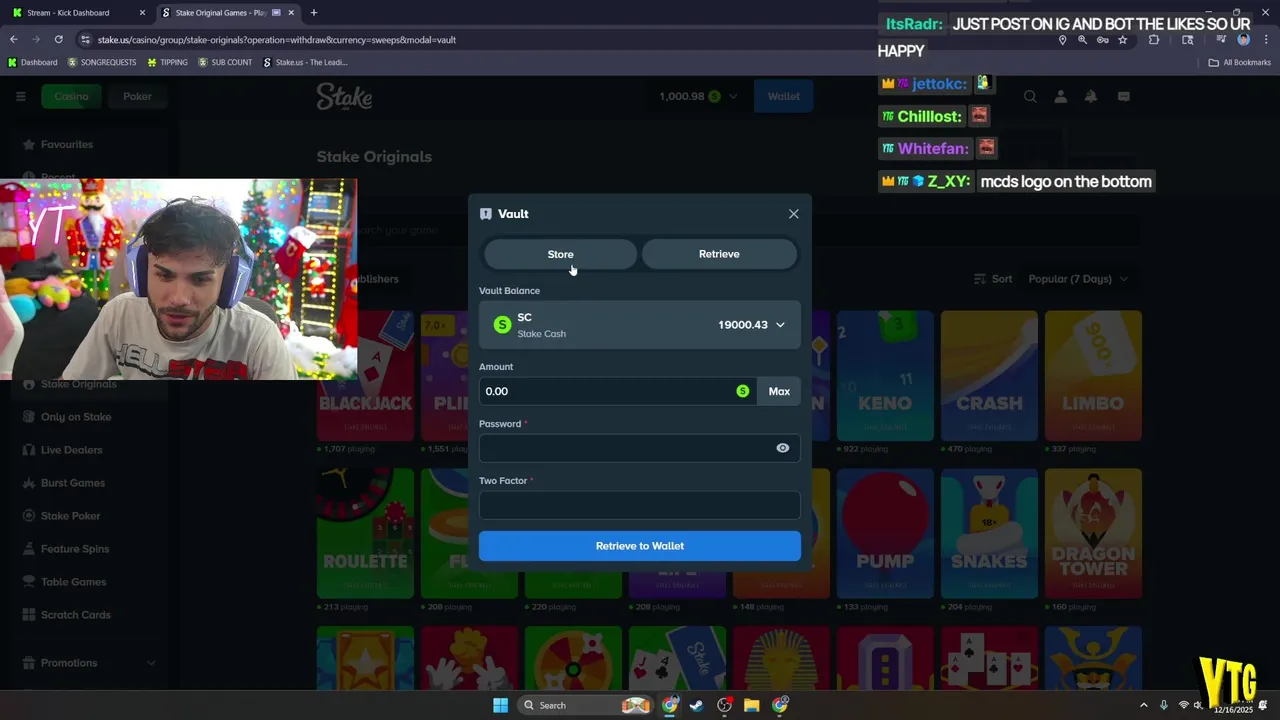
Task: Switch to the Store tab in Vault
Action: click(x=560, y=254)
